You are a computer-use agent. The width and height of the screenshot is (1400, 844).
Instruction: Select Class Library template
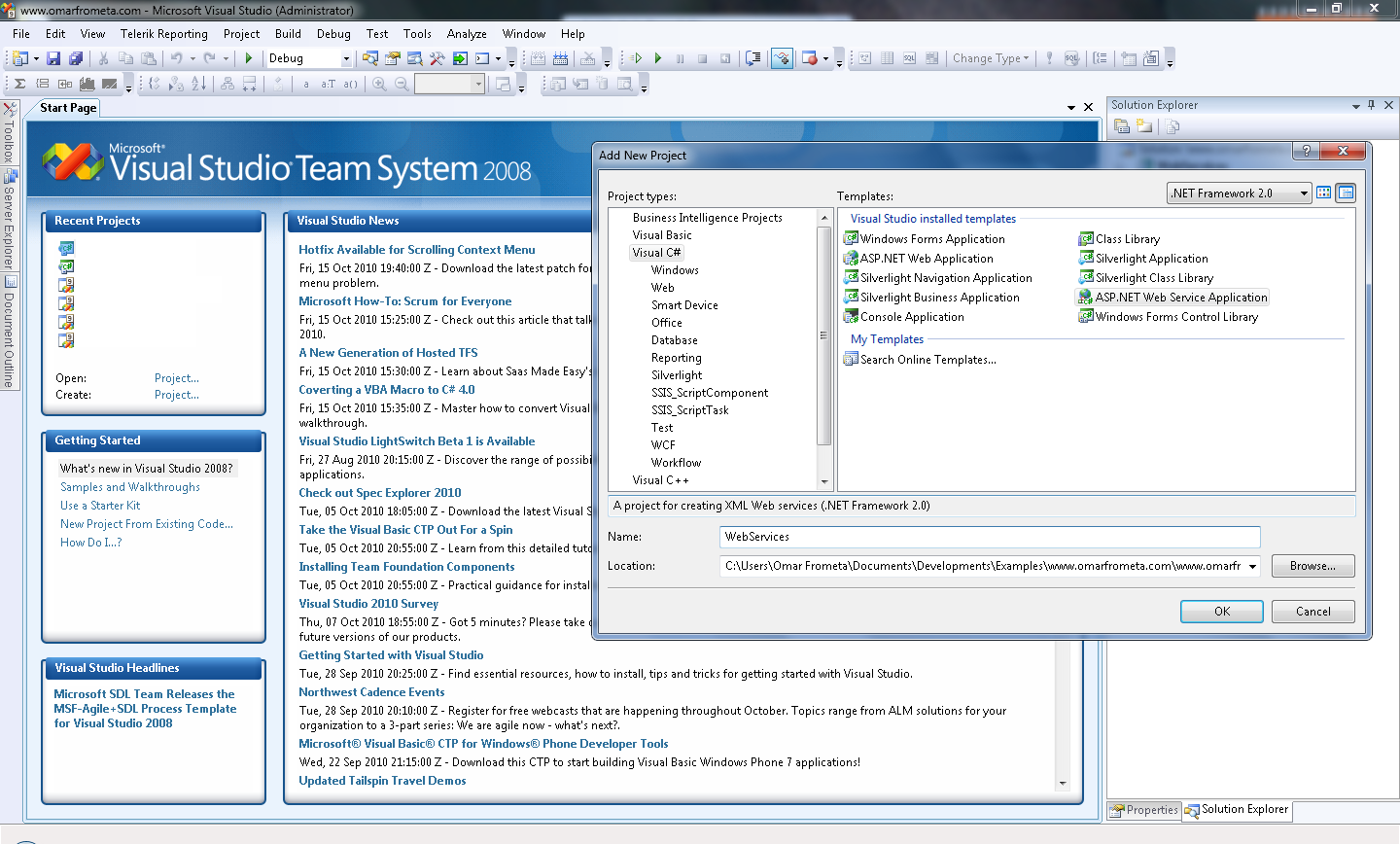[x=1119, y=239]
